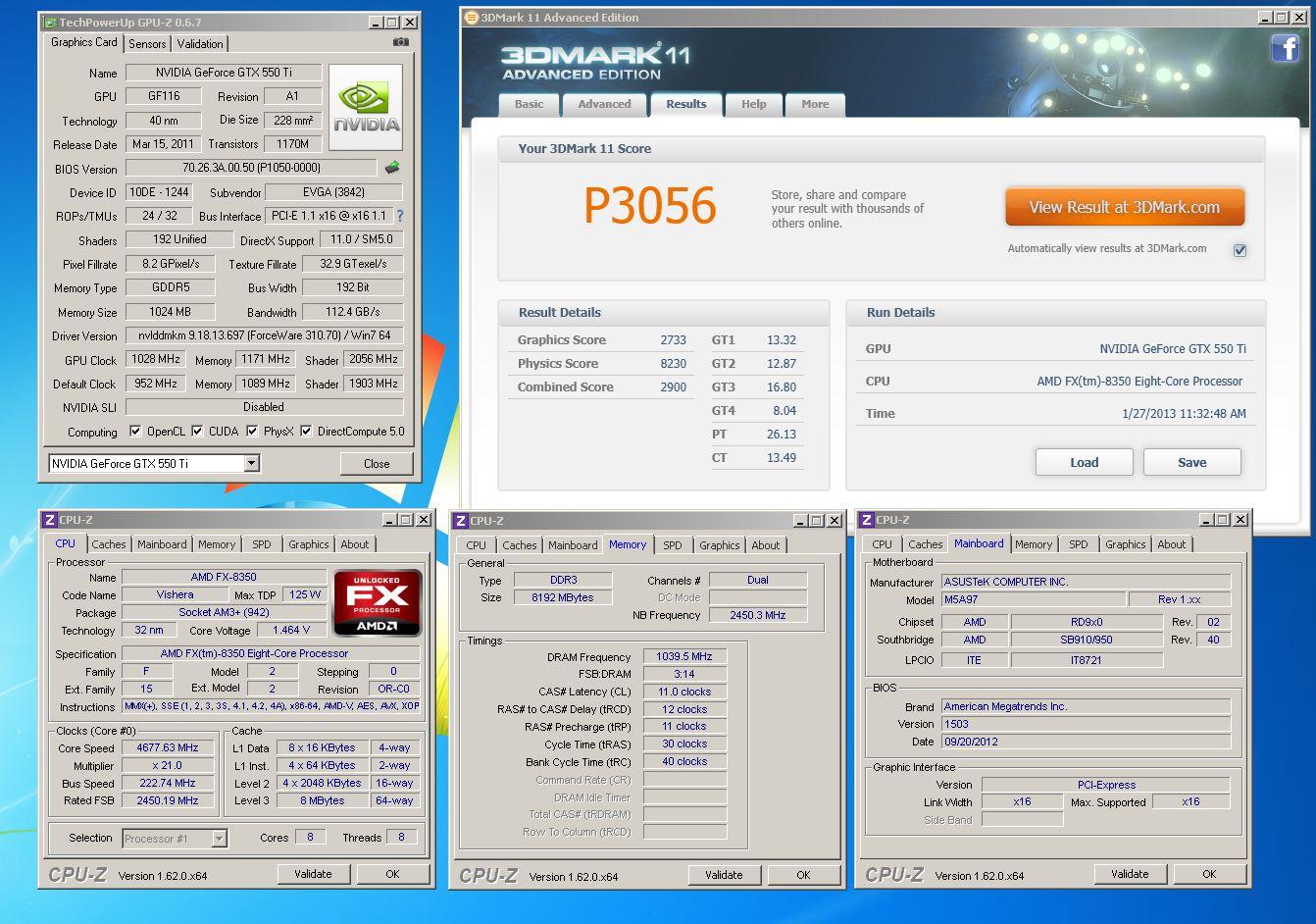Open the SPD tab in the Memory window
The width and height of the screenshot is (1316, 924).
[672, 545]
